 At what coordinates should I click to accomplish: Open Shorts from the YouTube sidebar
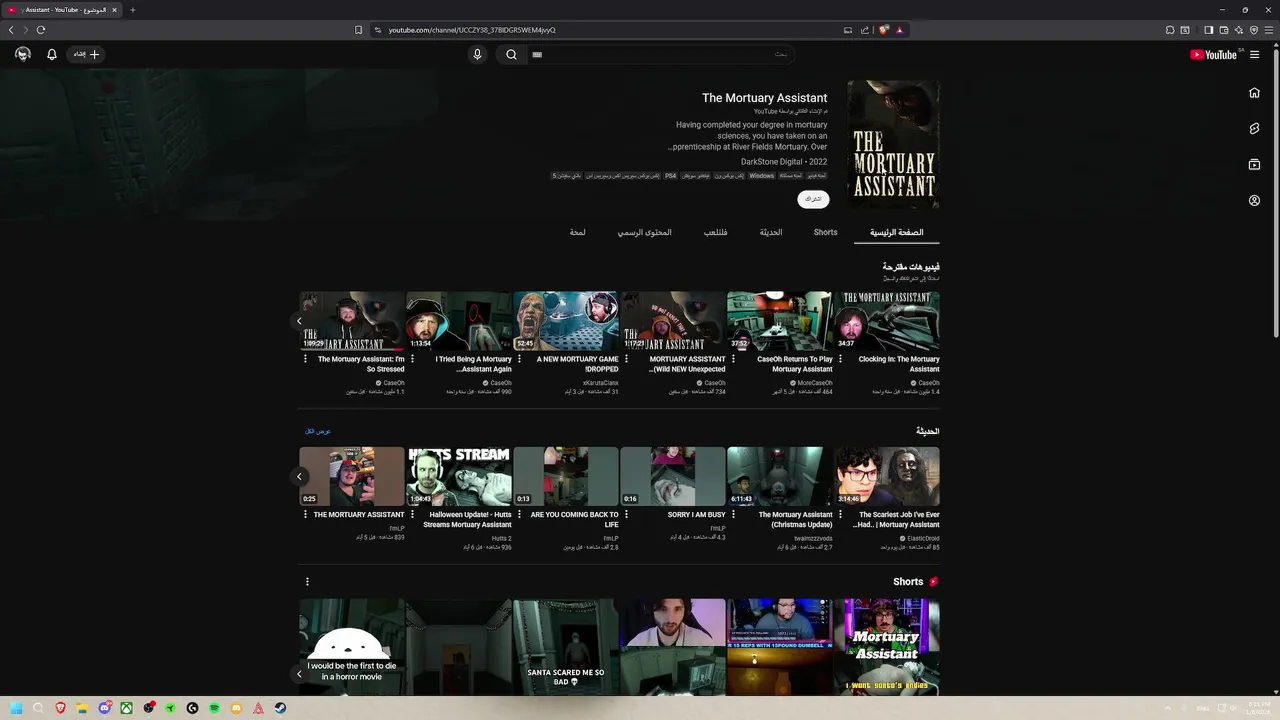(x=1254, y=129)
